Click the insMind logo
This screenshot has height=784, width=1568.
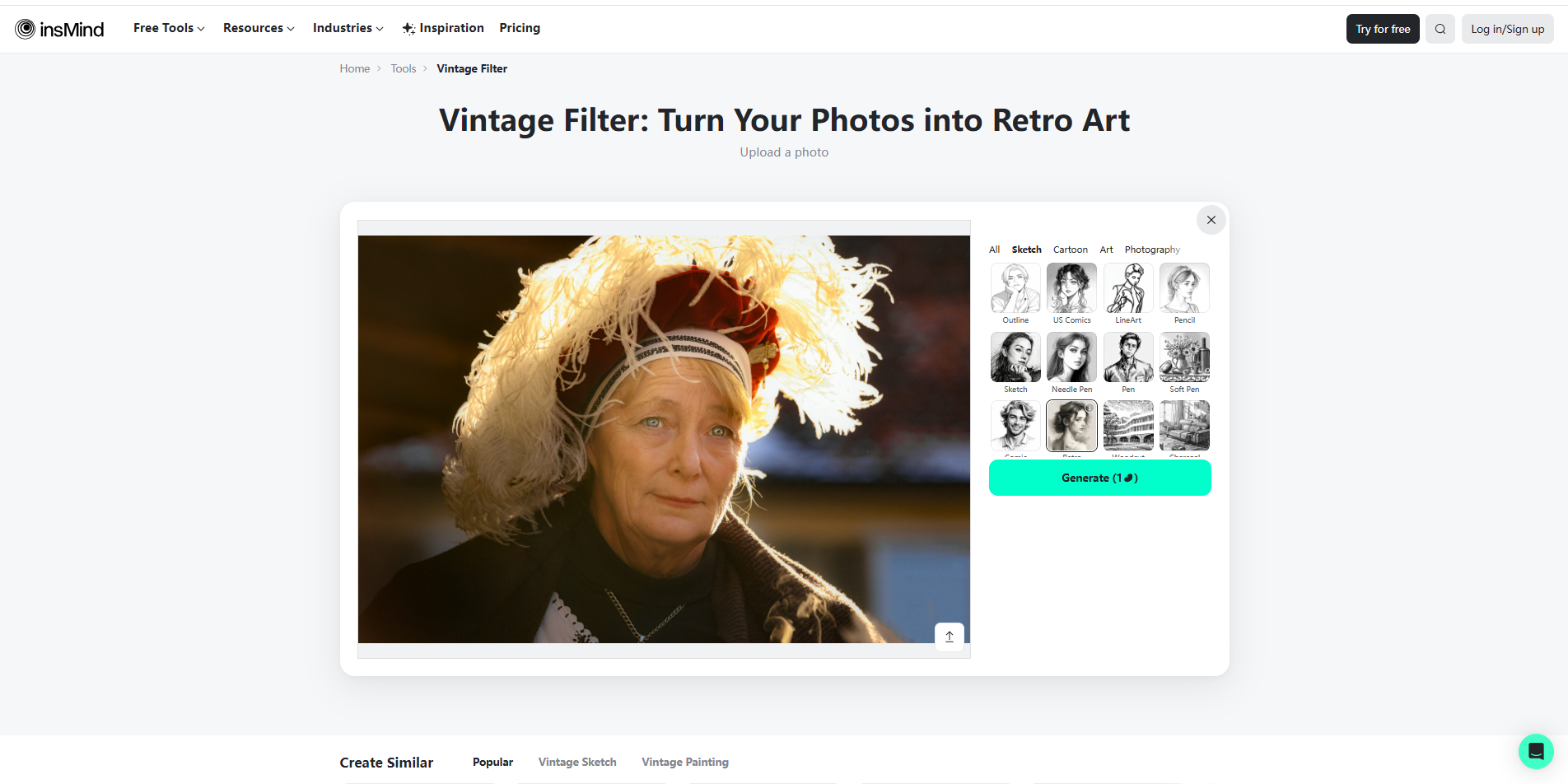(x=59, y=28)
